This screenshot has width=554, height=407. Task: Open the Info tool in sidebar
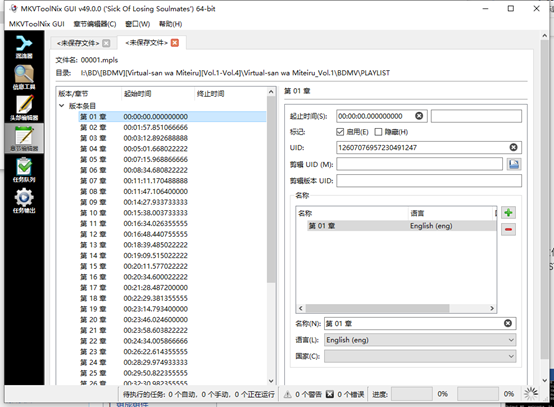24,77
